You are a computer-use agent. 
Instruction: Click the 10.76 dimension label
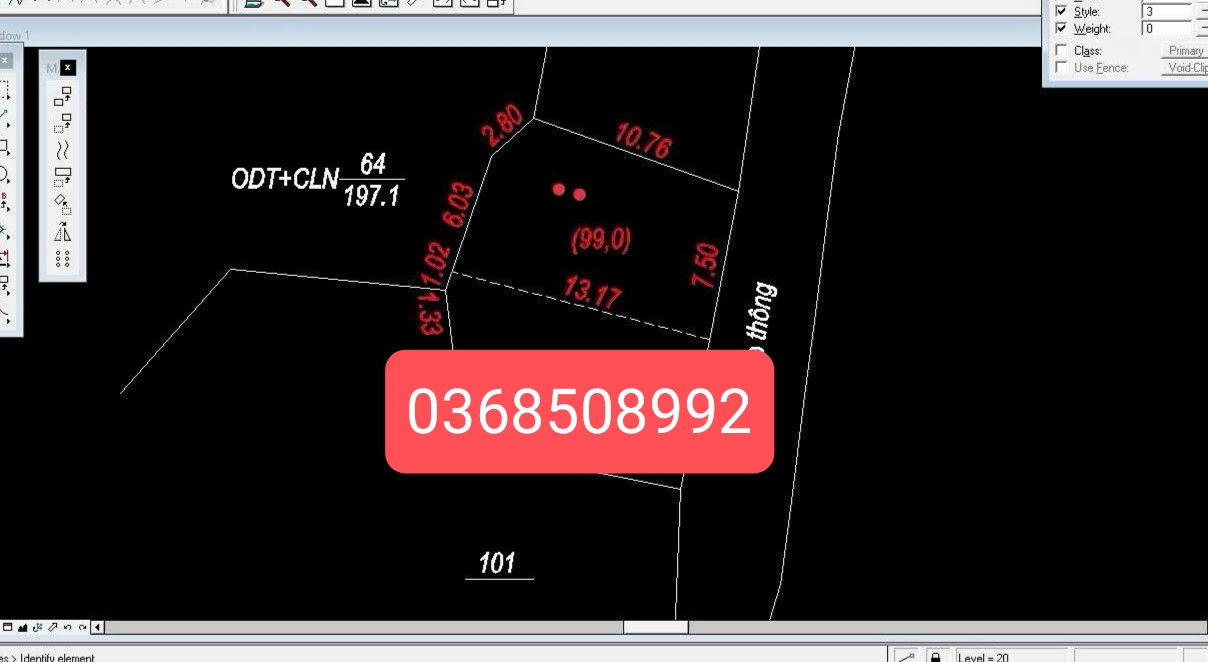pyautogui.click(x=643, y=140)
